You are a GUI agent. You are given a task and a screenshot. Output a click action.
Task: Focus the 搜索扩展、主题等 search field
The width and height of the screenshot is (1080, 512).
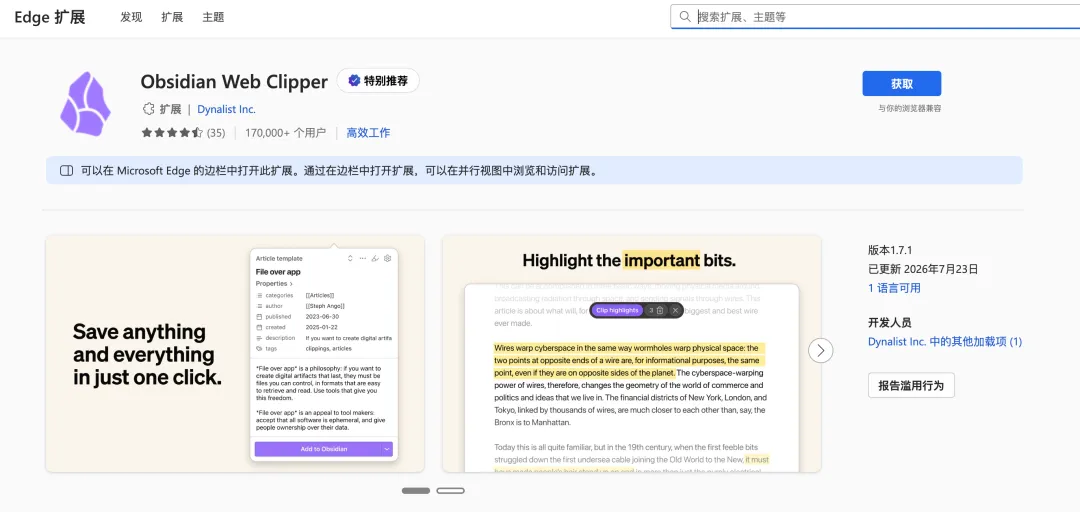[875, 17]
